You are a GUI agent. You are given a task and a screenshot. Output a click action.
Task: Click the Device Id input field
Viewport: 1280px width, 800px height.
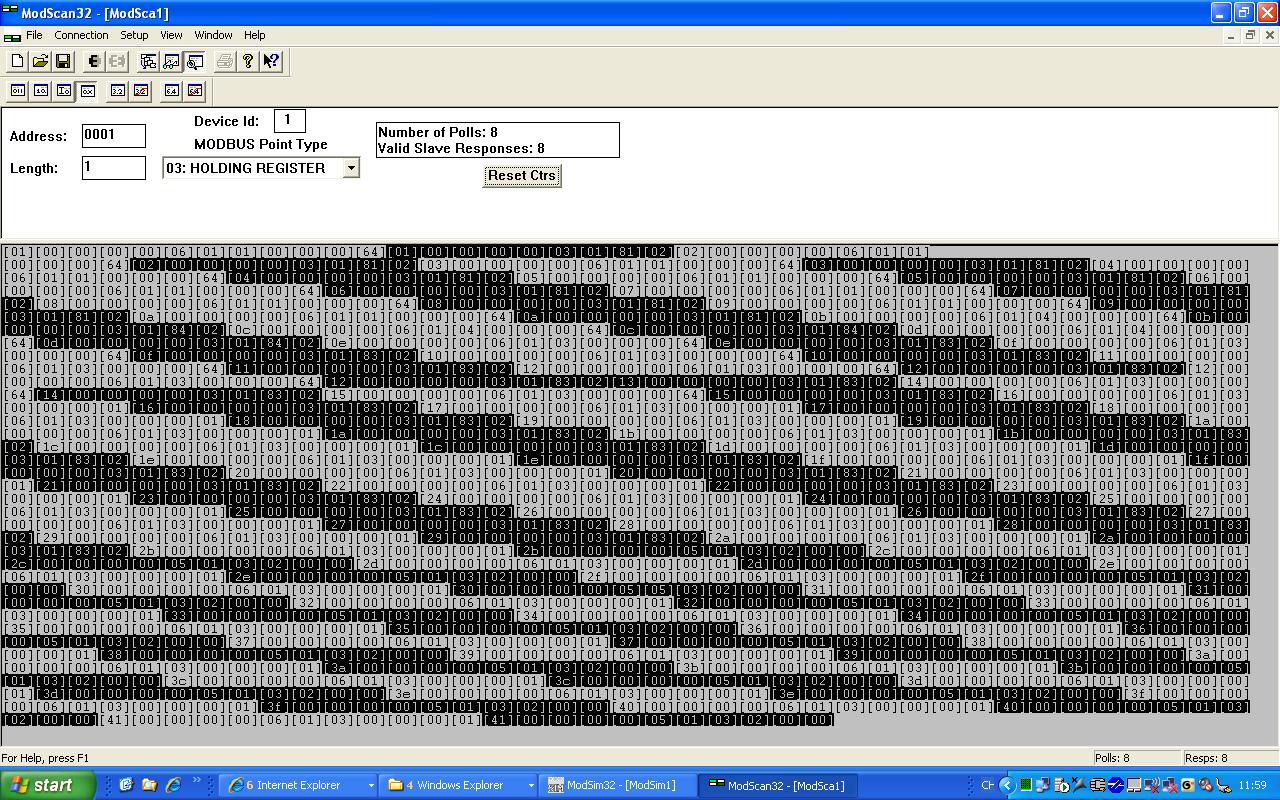pyautogui.click(x=289, y=120)
